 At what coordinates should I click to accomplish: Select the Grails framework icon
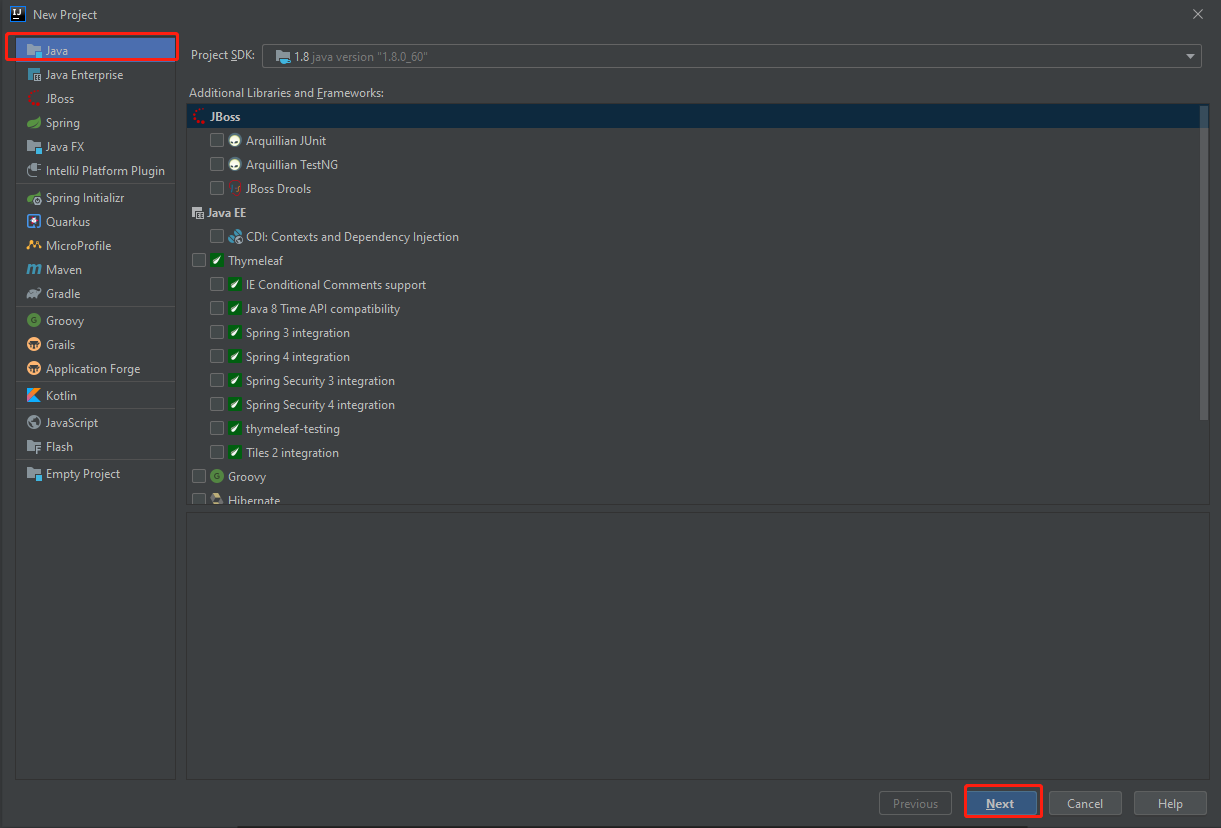point(33,344)
